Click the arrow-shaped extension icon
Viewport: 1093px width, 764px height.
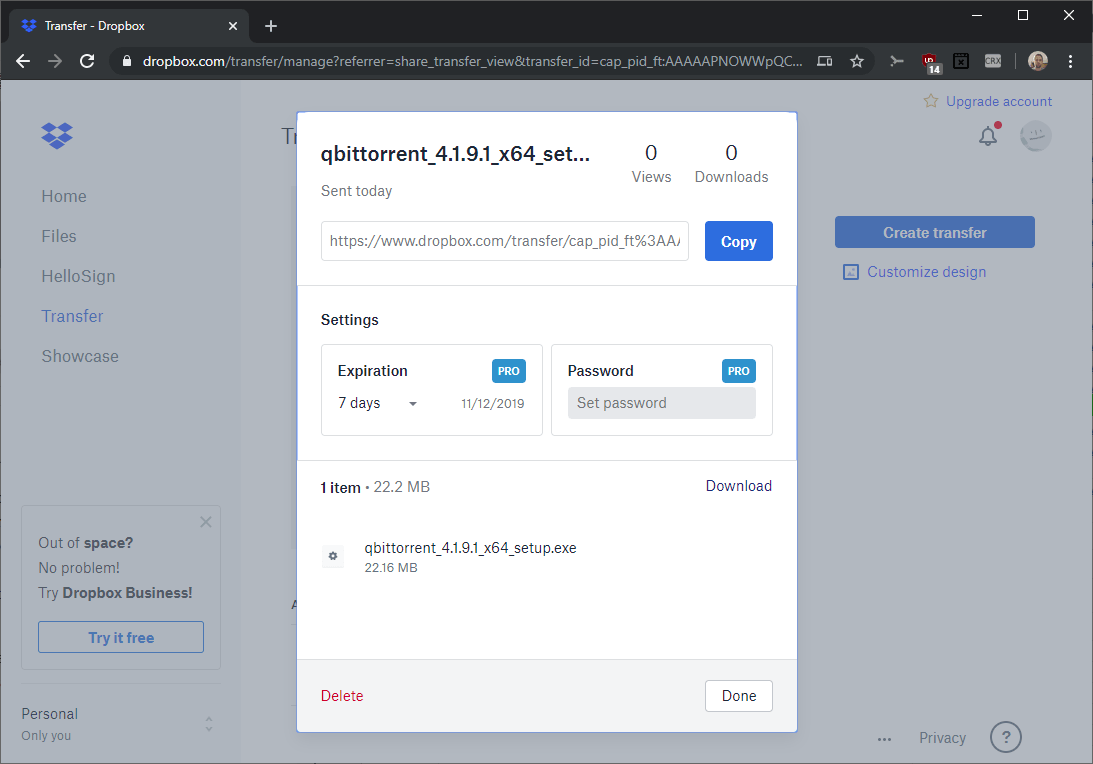[896, 61]
